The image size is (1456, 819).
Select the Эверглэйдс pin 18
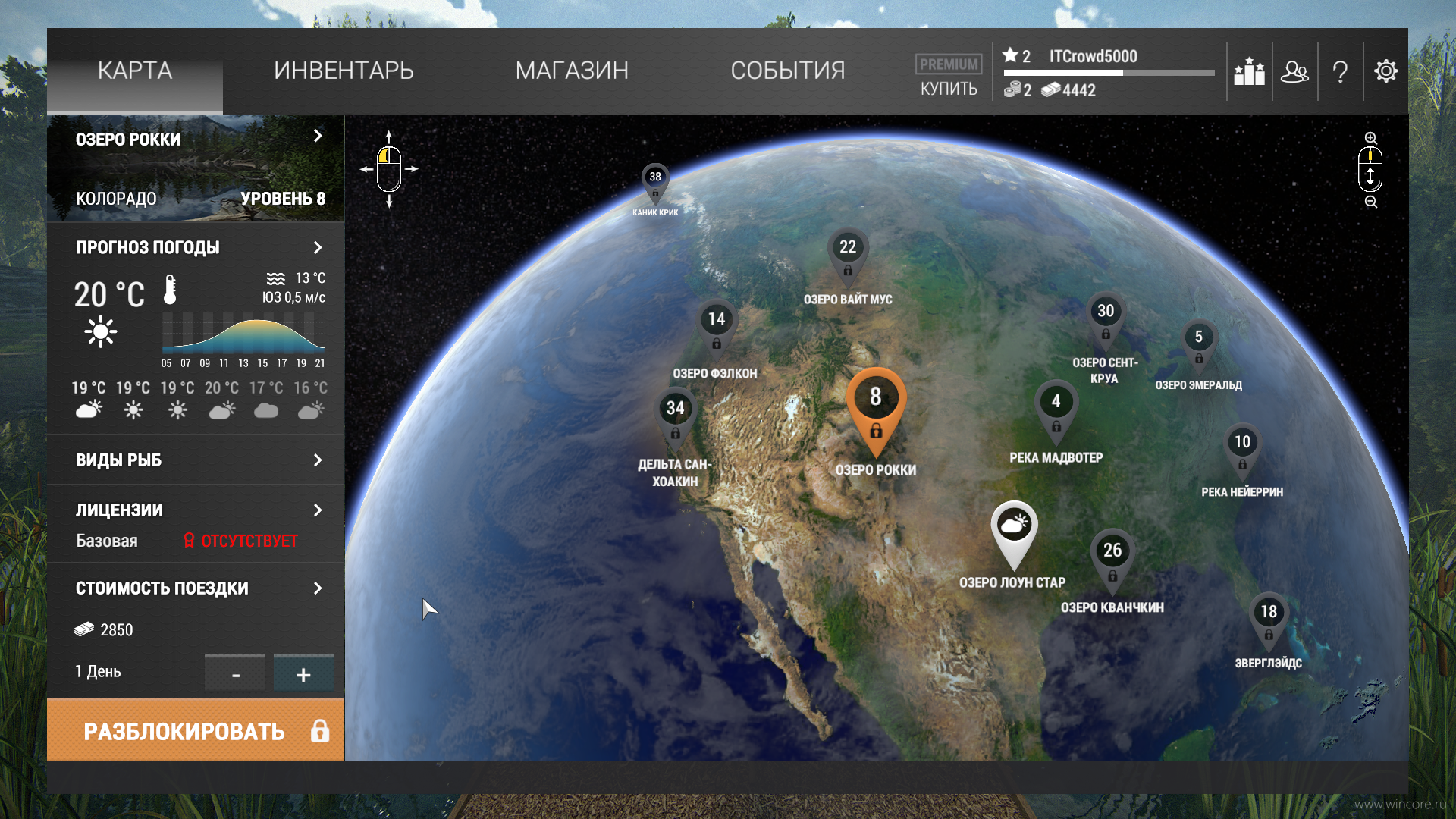pyautogui.click(x=1269, y=620)
